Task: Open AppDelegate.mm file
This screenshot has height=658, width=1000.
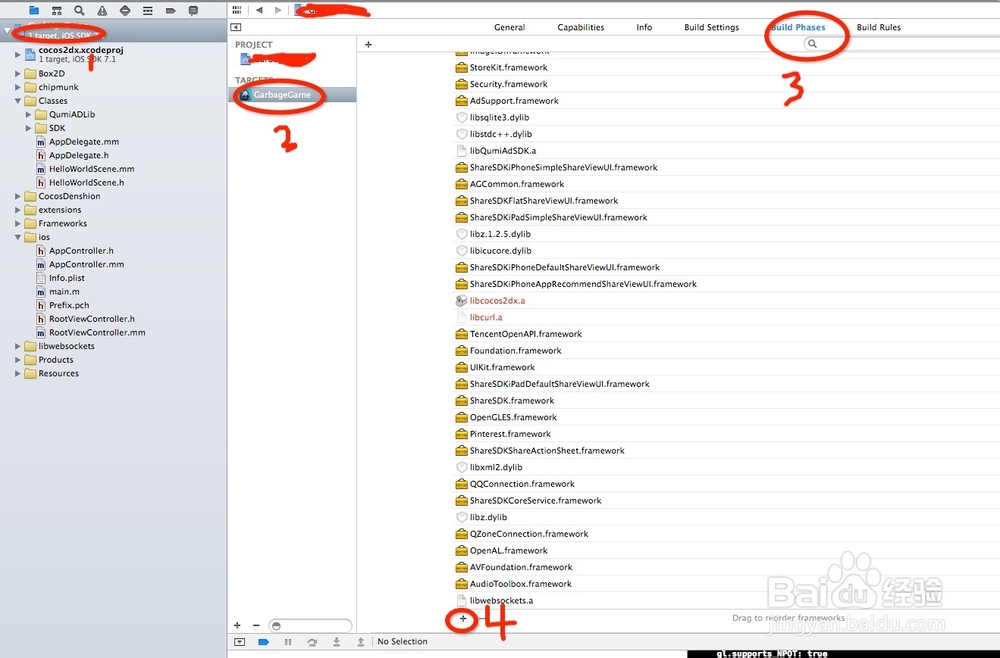Action: (84, 142)
